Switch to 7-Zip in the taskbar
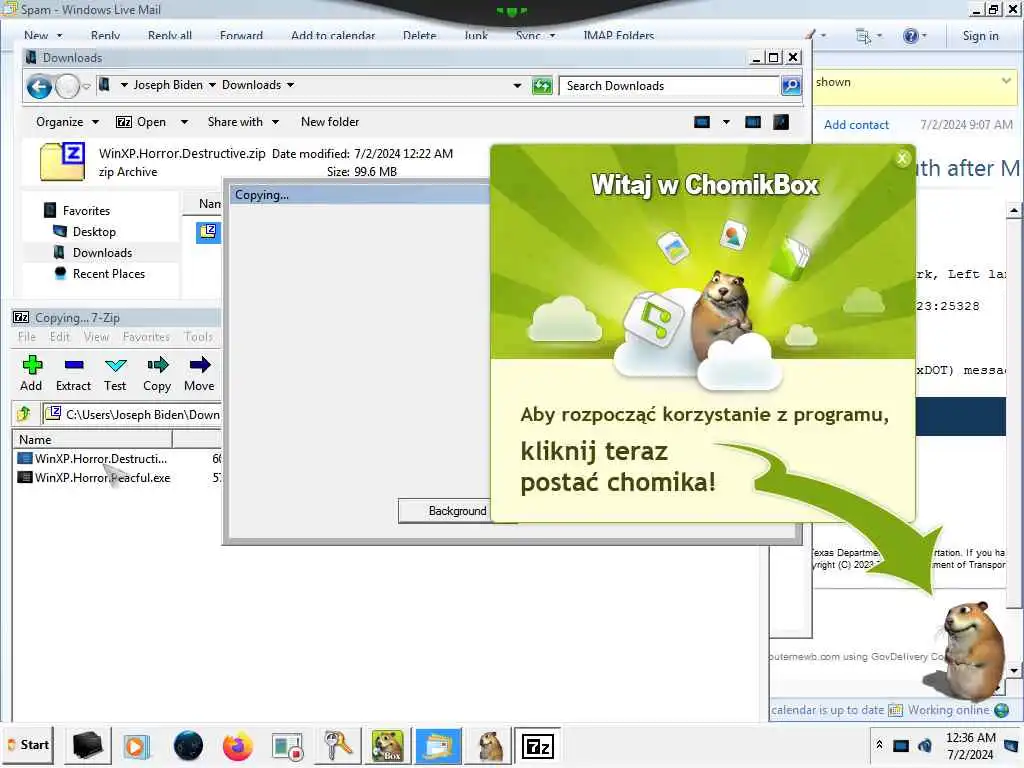 click(x=537, y=746)
